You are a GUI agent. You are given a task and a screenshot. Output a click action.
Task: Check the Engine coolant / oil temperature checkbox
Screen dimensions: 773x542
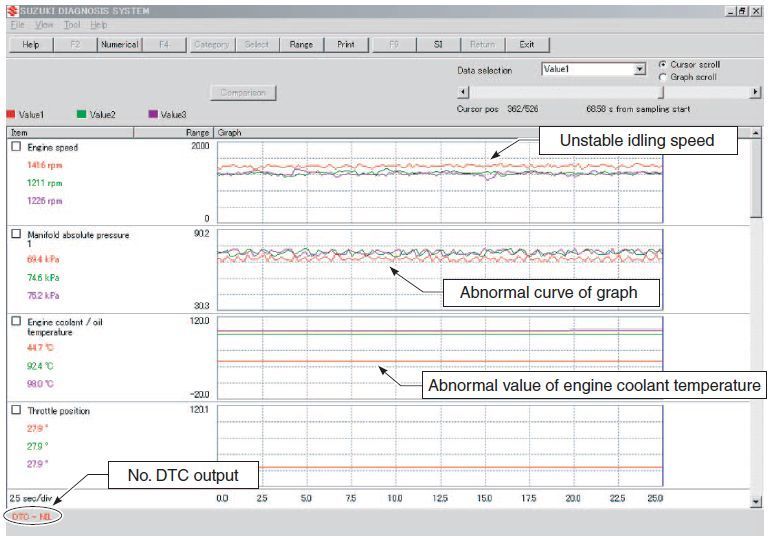point(16,321)
